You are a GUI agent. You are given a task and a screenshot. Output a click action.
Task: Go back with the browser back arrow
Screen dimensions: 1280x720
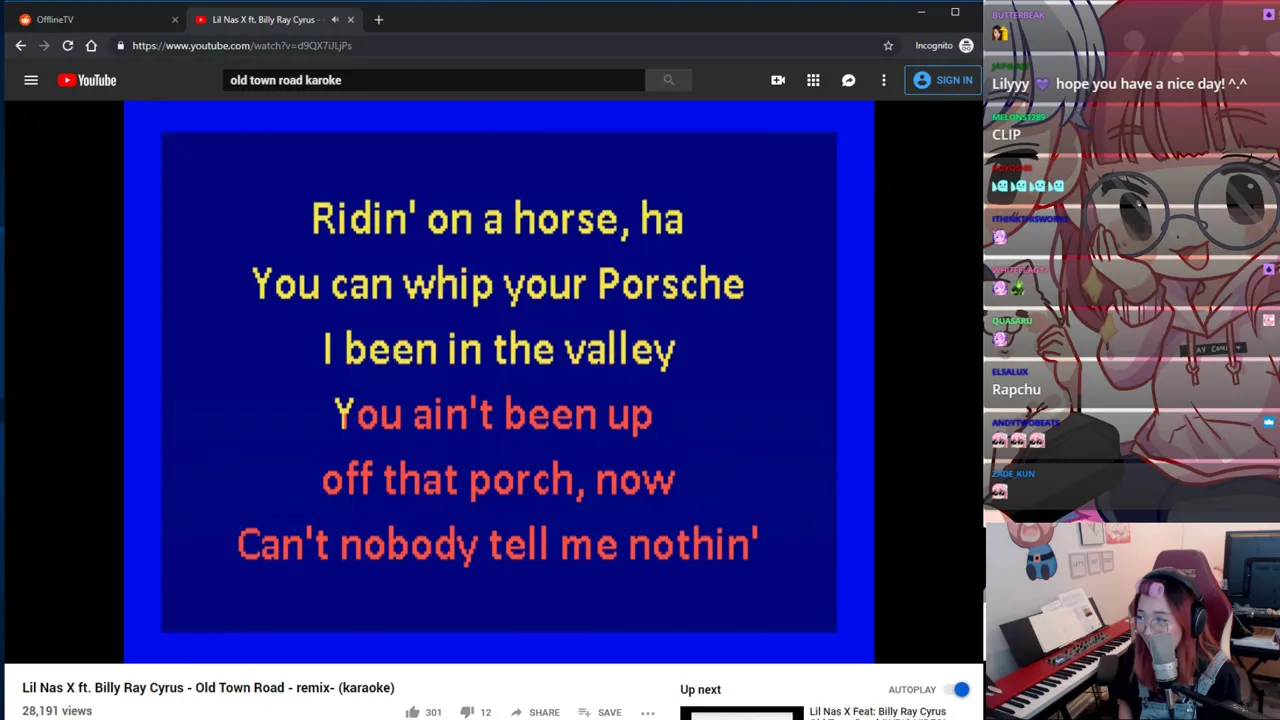click(20, 45)
